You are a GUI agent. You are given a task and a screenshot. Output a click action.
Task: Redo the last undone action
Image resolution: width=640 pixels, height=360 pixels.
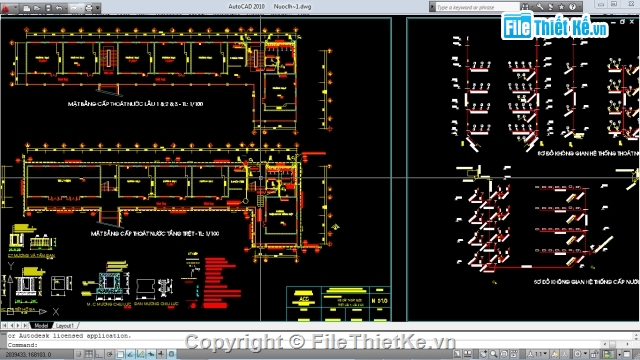[74, 8]
